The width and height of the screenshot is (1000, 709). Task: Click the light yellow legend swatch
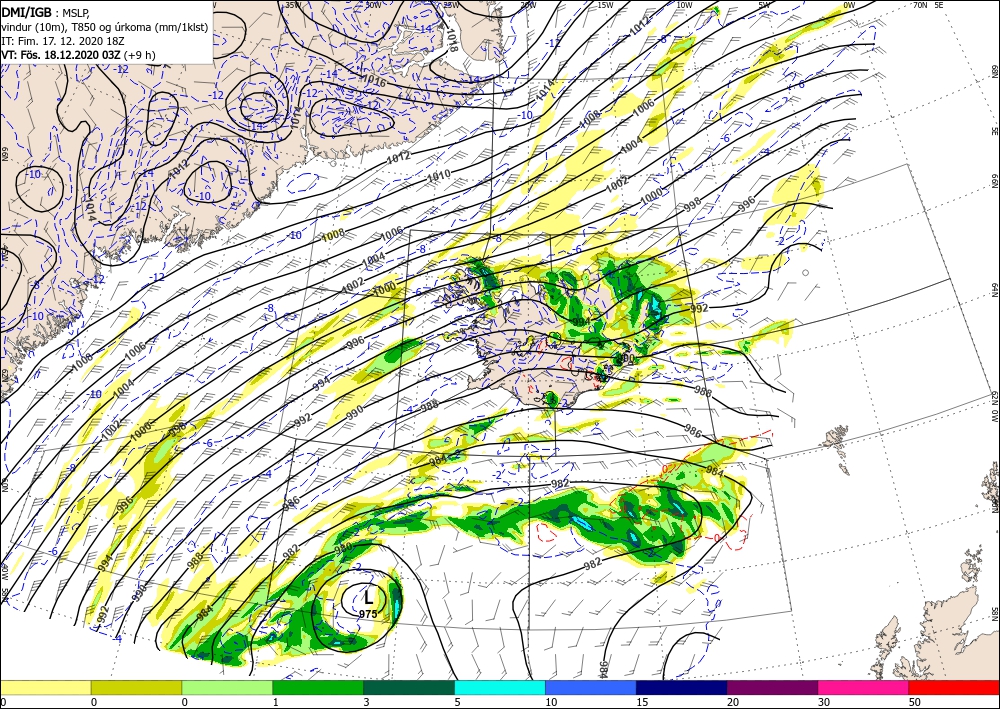tap(45, 687)
